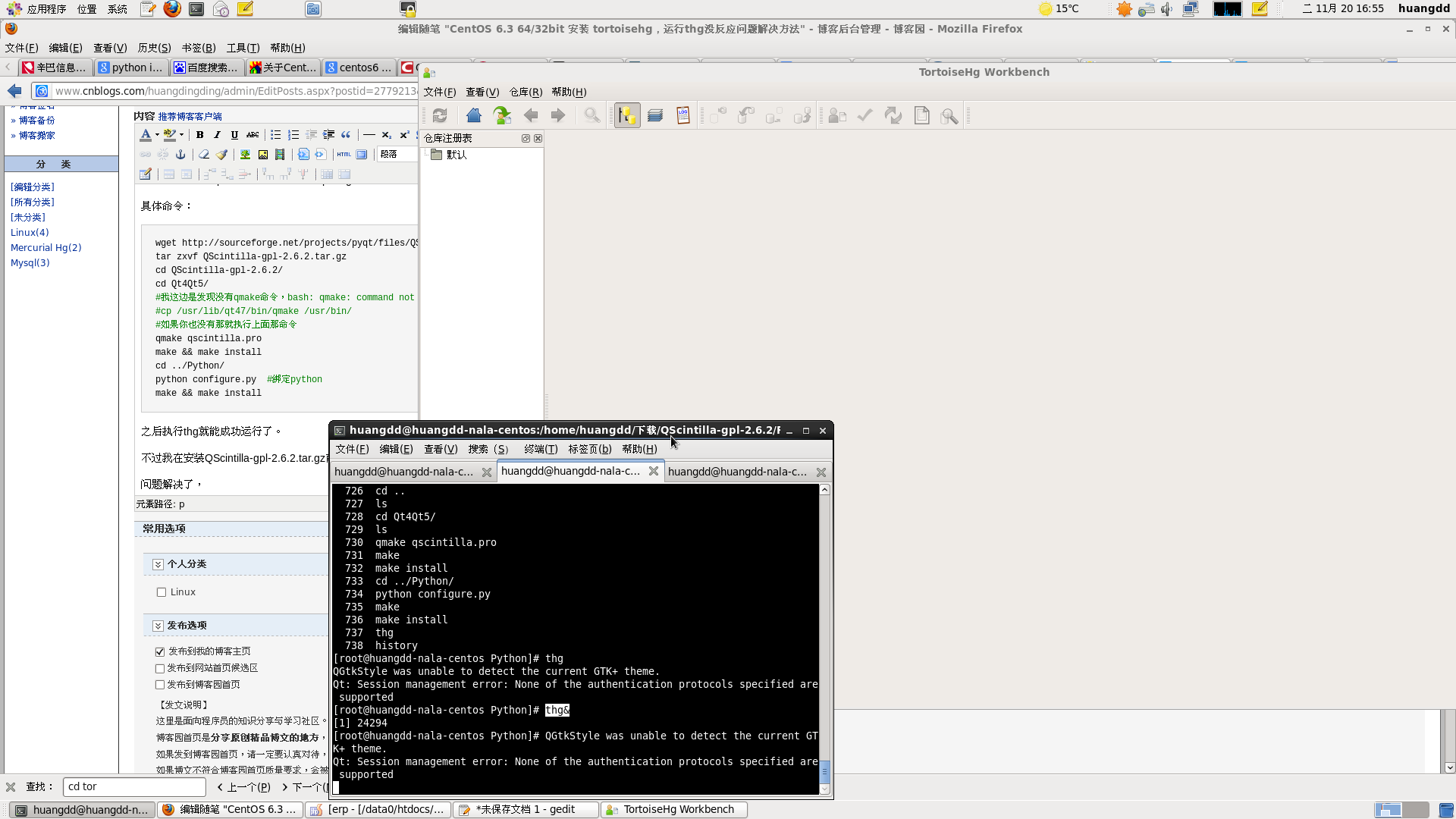1456x819 pixels.
Task: Apply strikethrough ABC icon in editor
Action: (253, 135)
